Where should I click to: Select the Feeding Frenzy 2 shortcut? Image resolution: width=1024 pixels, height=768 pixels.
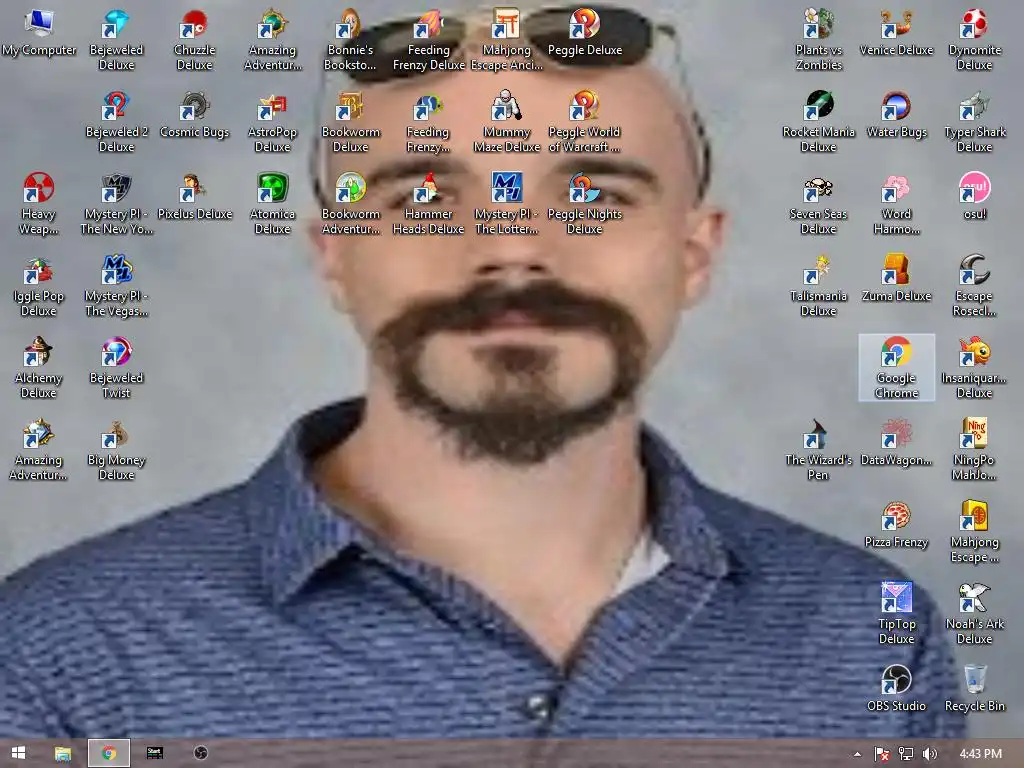click(x=428, y=122)
